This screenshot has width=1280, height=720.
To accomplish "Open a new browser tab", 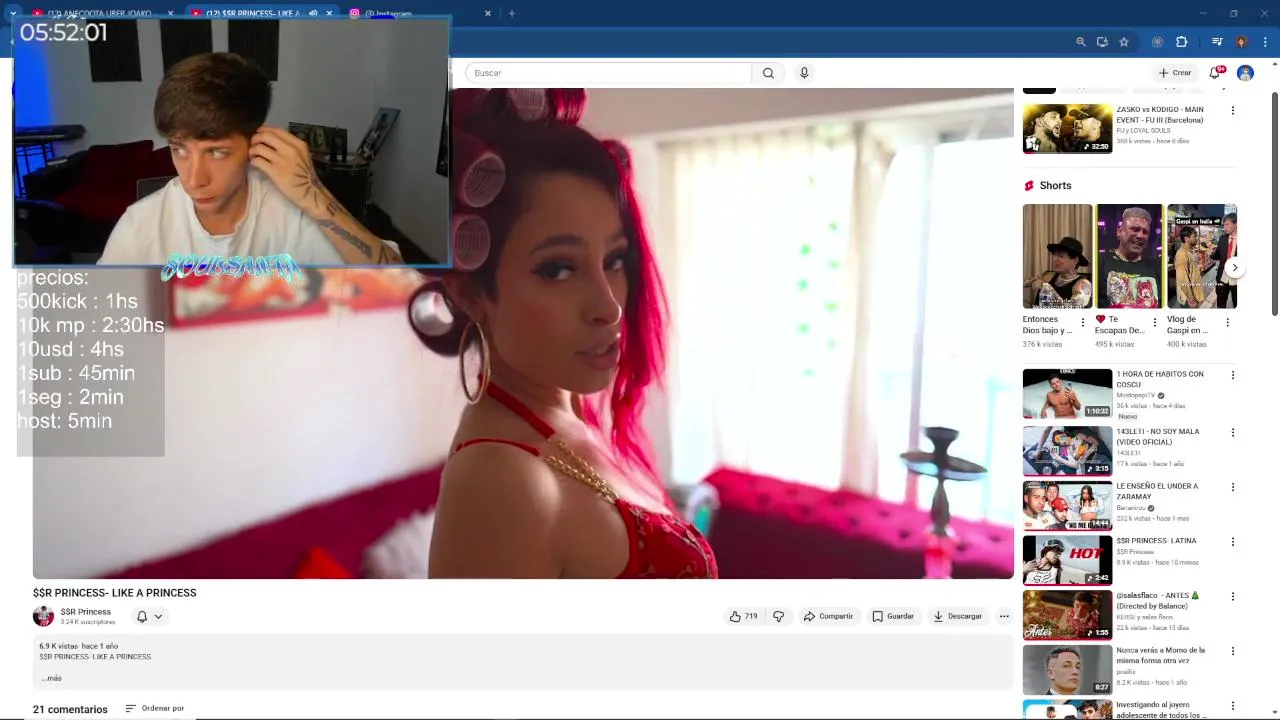I will (512, 13).
